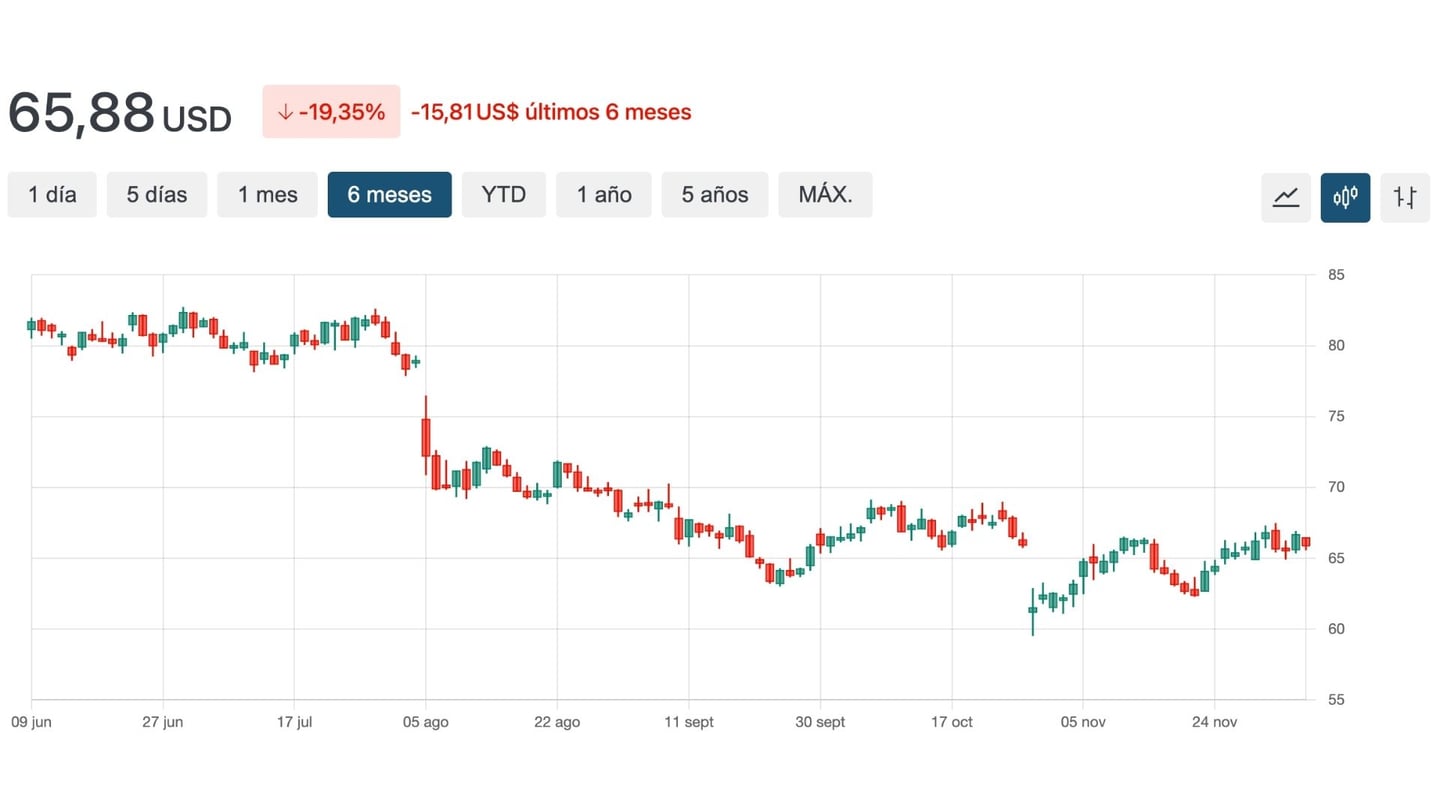Switch to the 1 mes range
The width and height of the screenshot is (1440, 810).
[x=267, y=194]
